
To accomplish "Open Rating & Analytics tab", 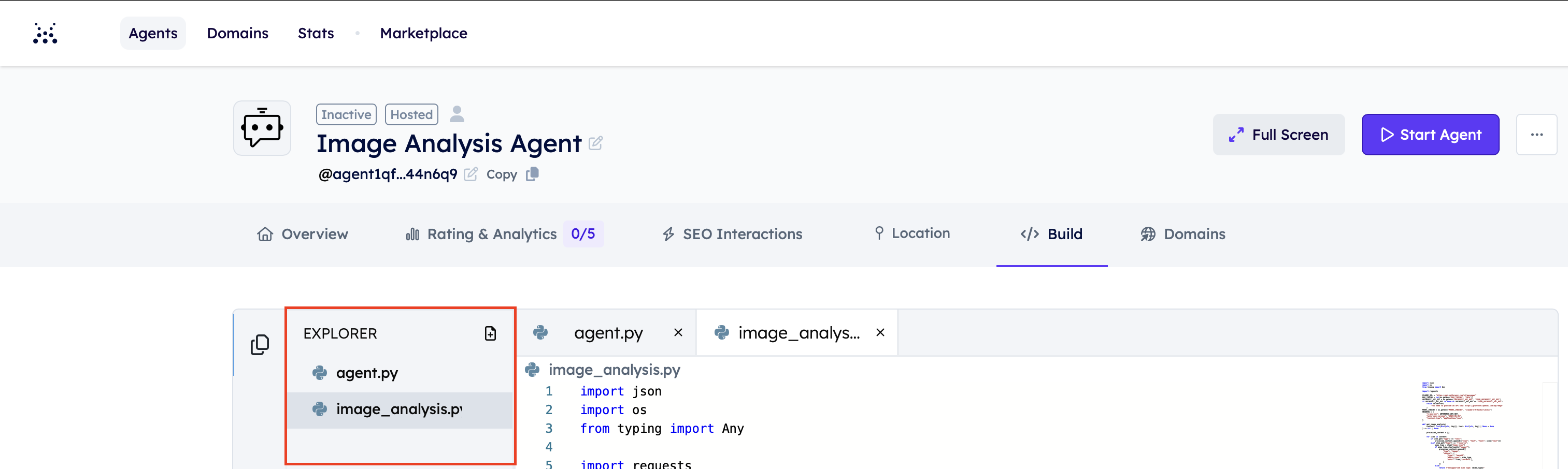I will 491,234.
